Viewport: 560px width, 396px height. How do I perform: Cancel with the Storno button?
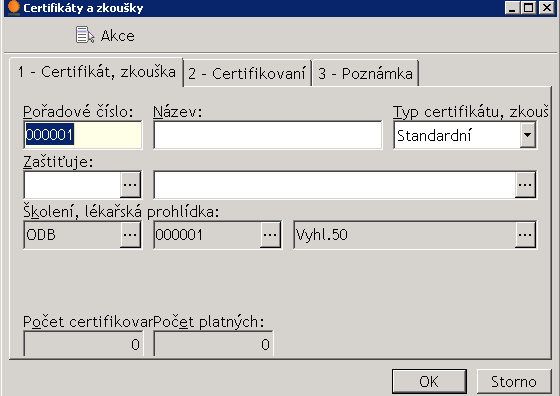point(514,381)
